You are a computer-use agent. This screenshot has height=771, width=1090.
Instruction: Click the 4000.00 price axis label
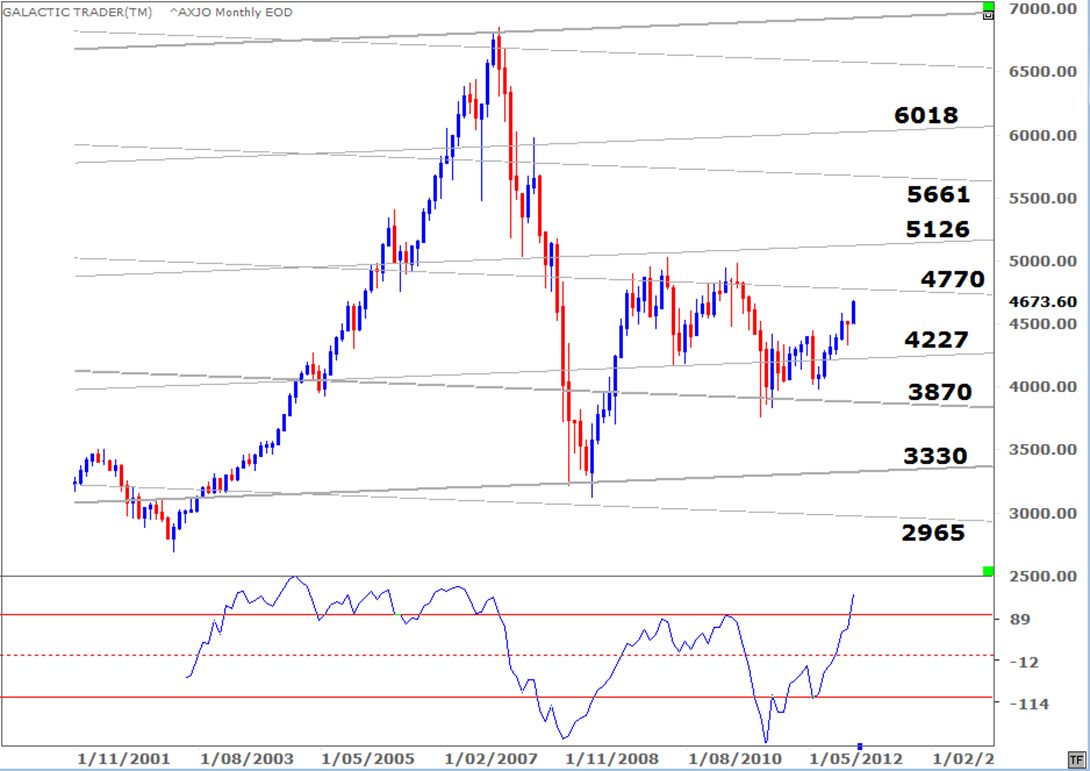click(1043, 387)
